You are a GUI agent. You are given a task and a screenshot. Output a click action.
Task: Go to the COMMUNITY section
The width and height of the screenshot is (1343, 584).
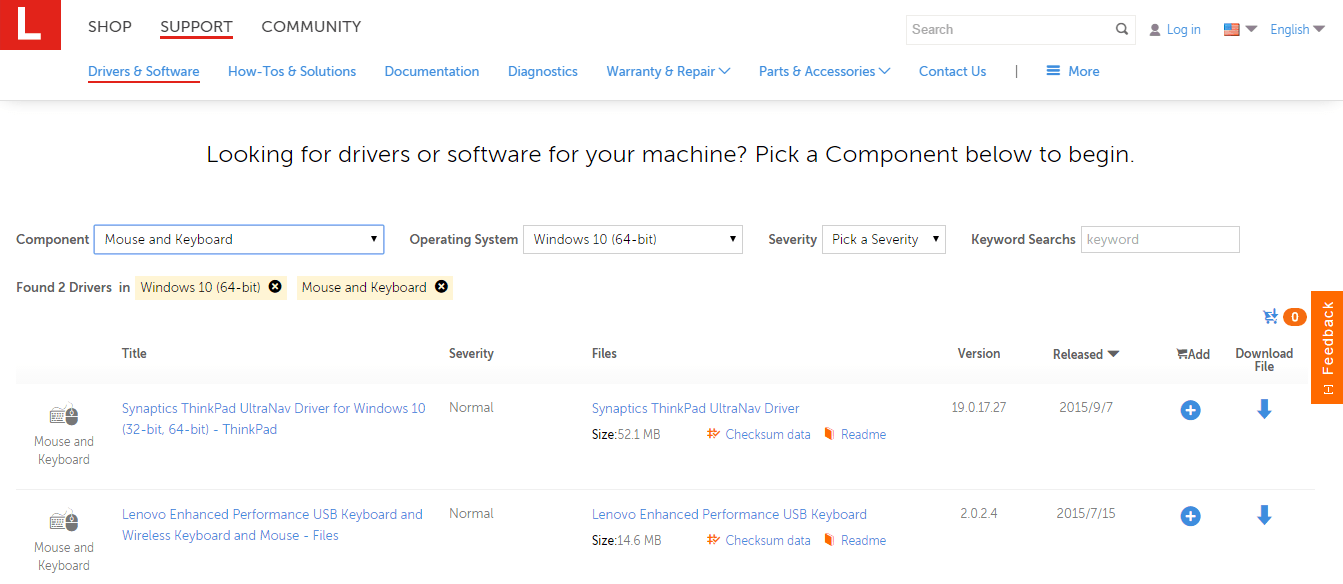point(311,27)
